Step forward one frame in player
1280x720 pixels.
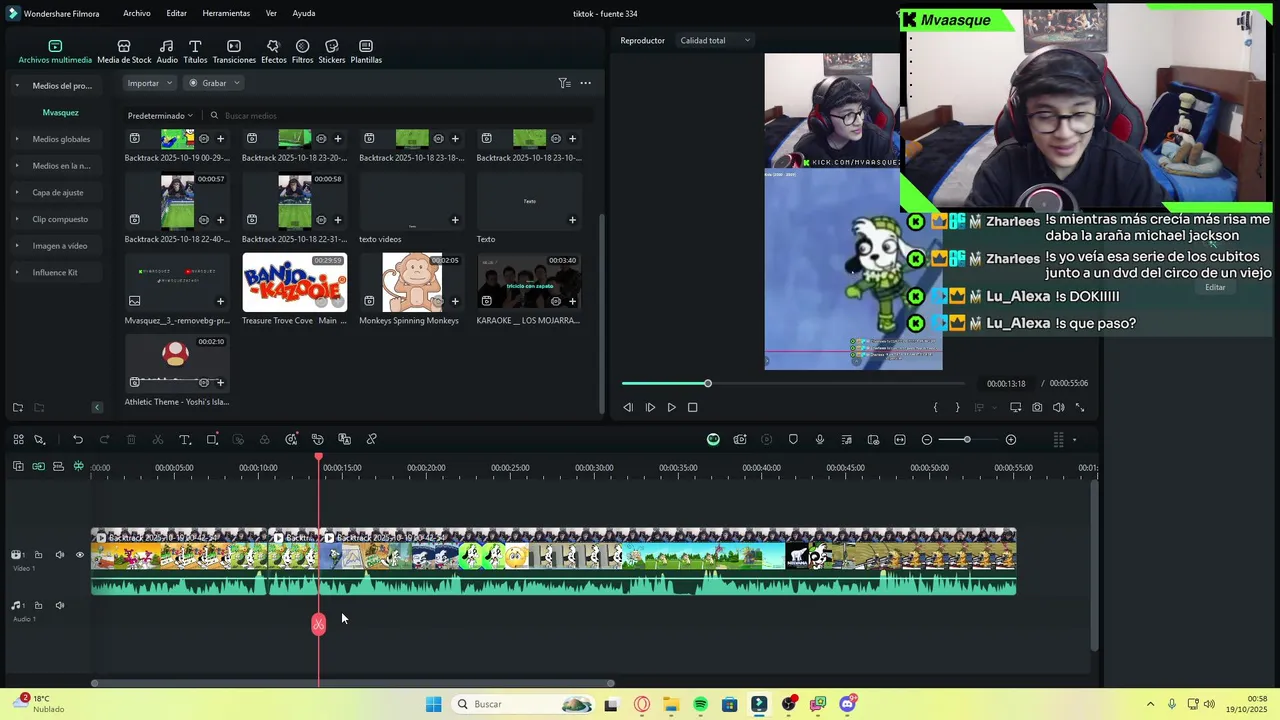(650, 408)
